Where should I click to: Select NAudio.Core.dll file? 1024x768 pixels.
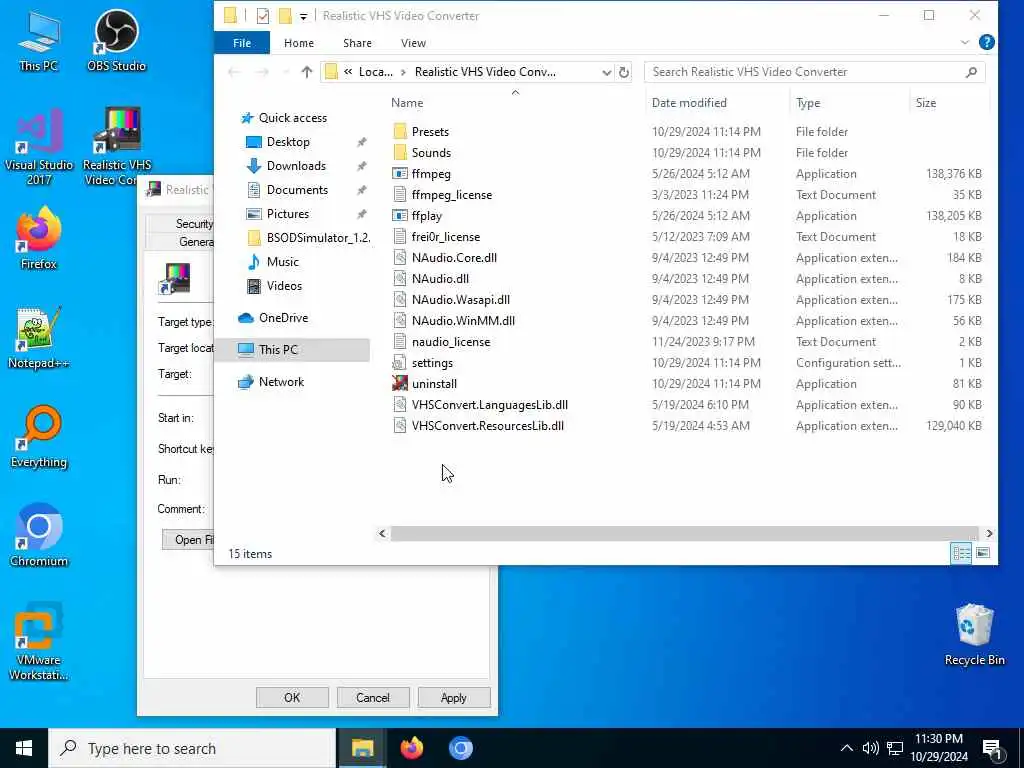click(x=454, y=257)
